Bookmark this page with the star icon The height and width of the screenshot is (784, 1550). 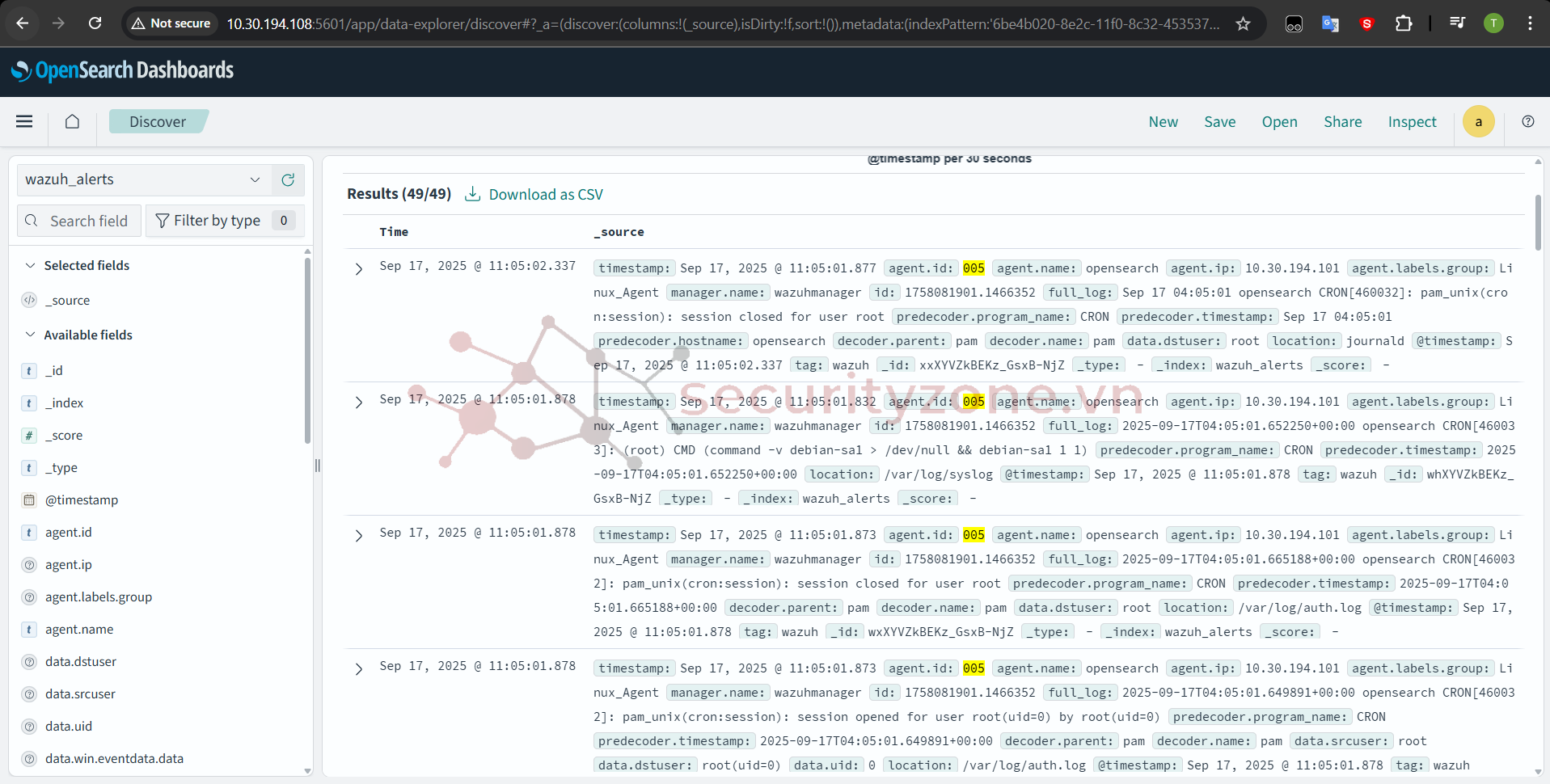click(x=1243, y=23)
